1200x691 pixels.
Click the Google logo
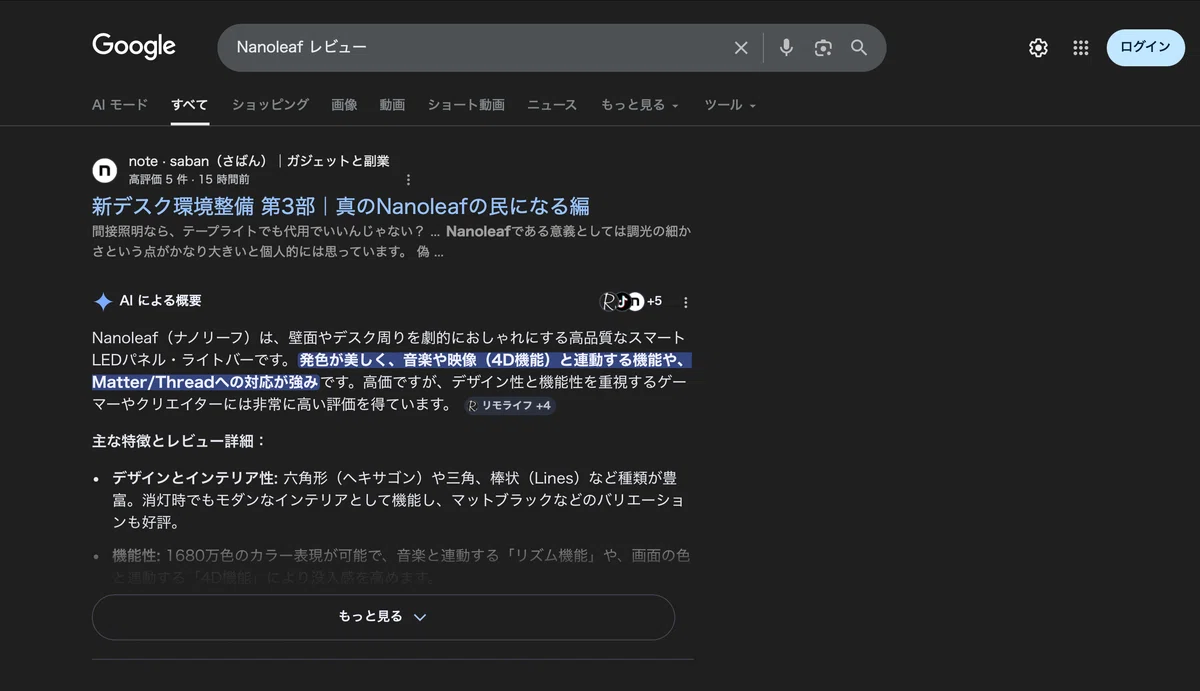[134, 46]
